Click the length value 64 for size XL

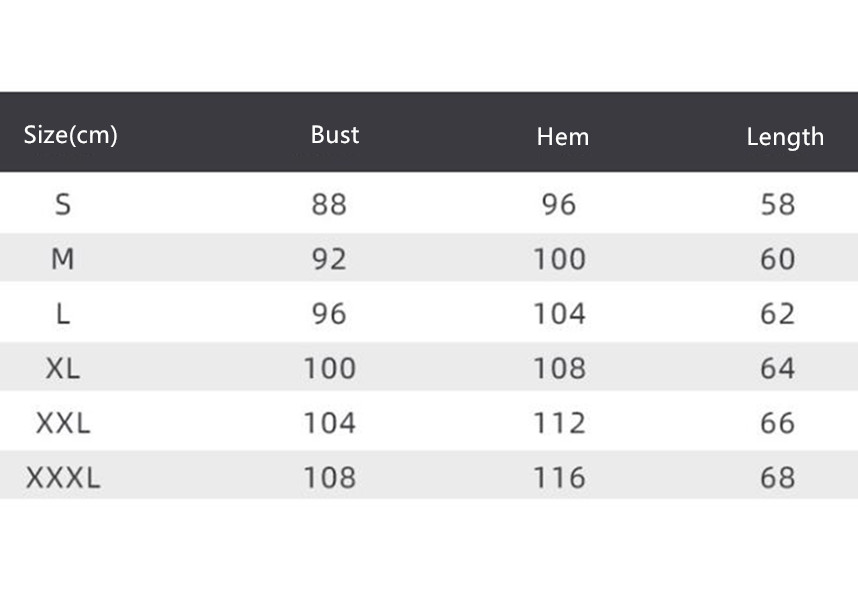pos(778,368)
